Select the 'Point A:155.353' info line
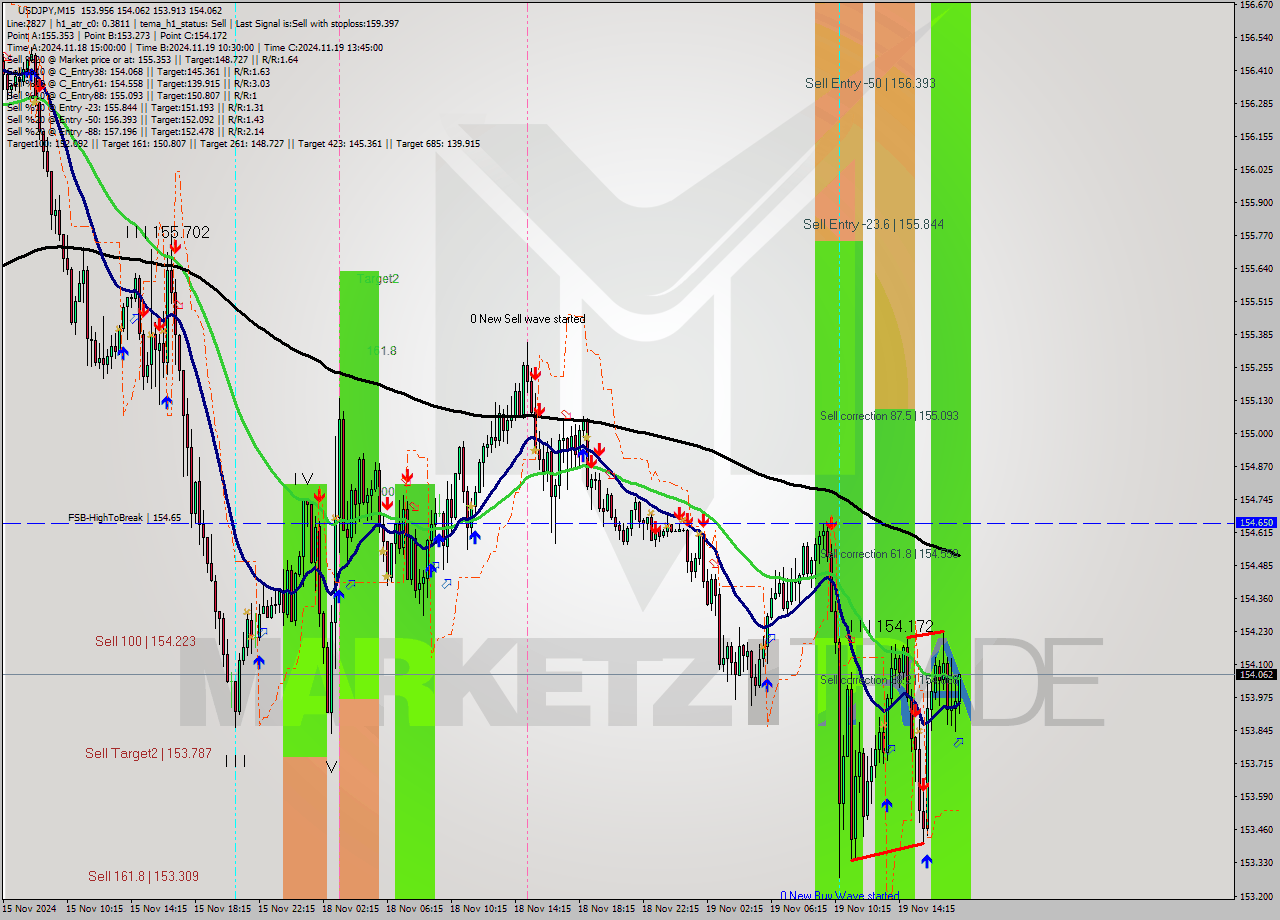The height and width of the screenshot is (920, 1280). 116,35
